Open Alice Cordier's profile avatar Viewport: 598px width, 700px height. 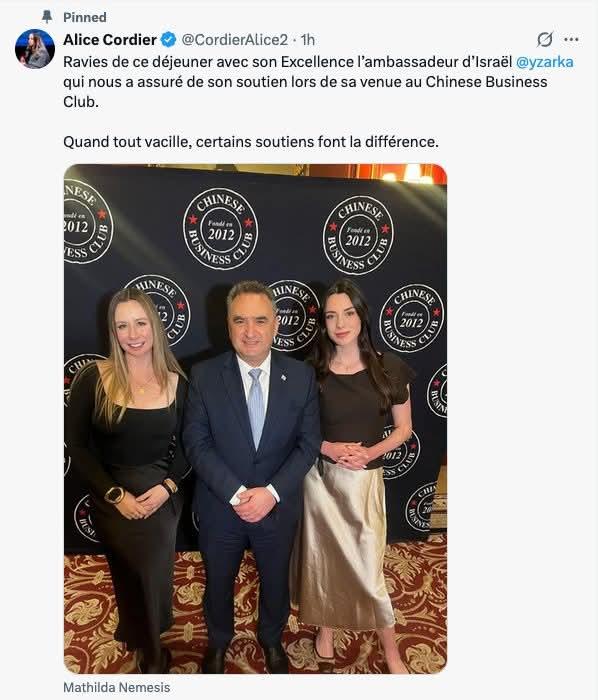pyautogui.click(x=35, y=49)
